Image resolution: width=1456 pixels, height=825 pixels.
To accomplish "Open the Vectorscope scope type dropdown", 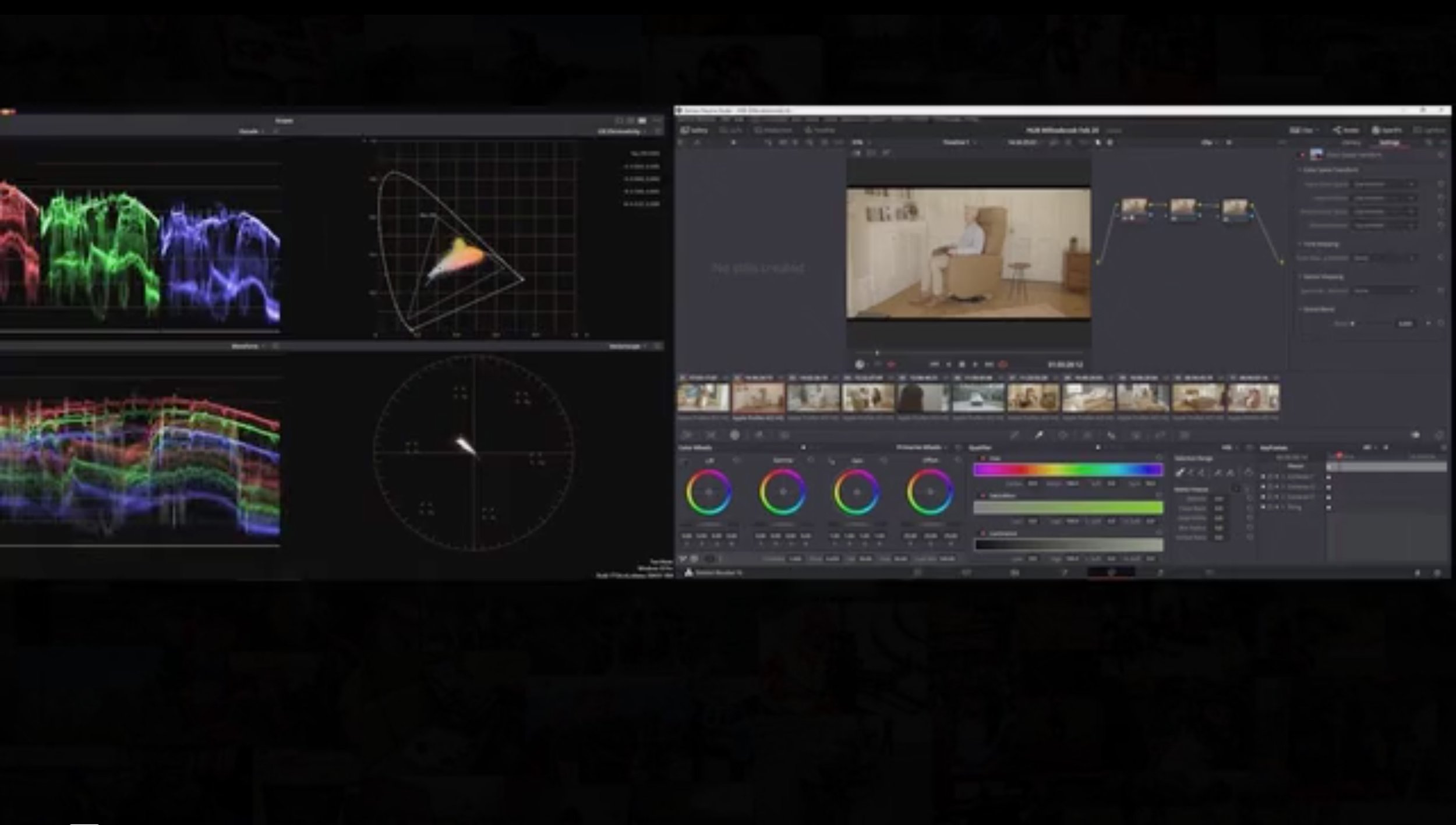I will [x=628, y=346].
